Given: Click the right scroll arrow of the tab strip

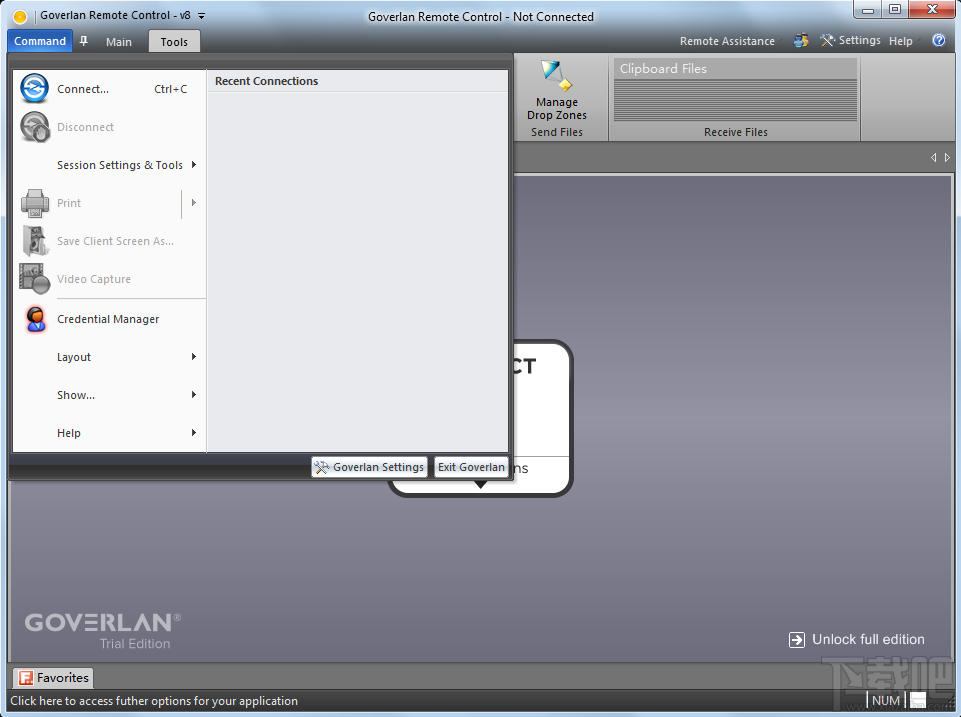Looking at the screenshot, I should [947, 157].
